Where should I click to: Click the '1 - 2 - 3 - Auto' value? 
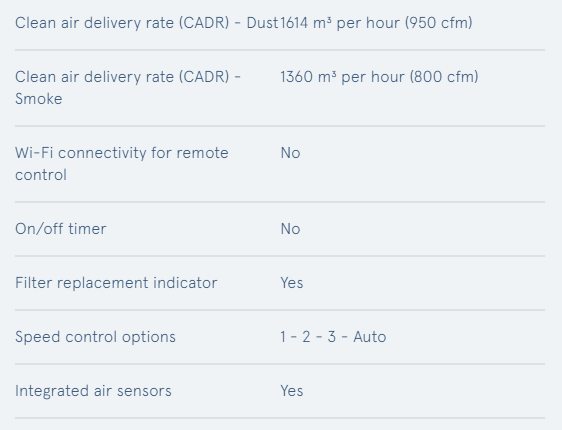pos(333,337)
